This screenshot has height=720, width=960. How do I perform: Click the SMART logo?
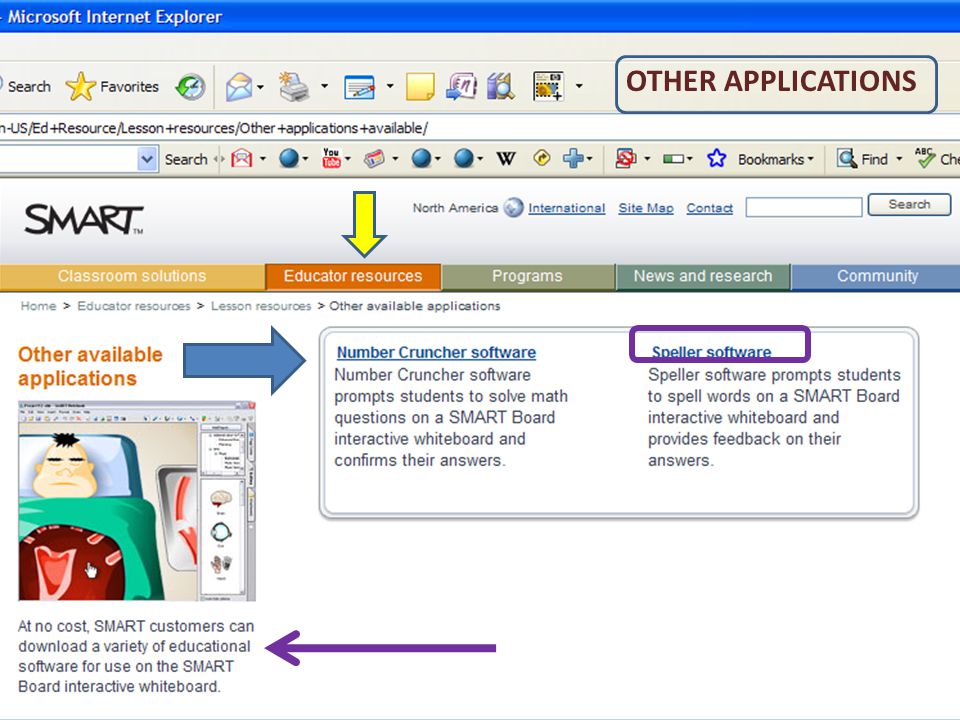click(84, 220)
